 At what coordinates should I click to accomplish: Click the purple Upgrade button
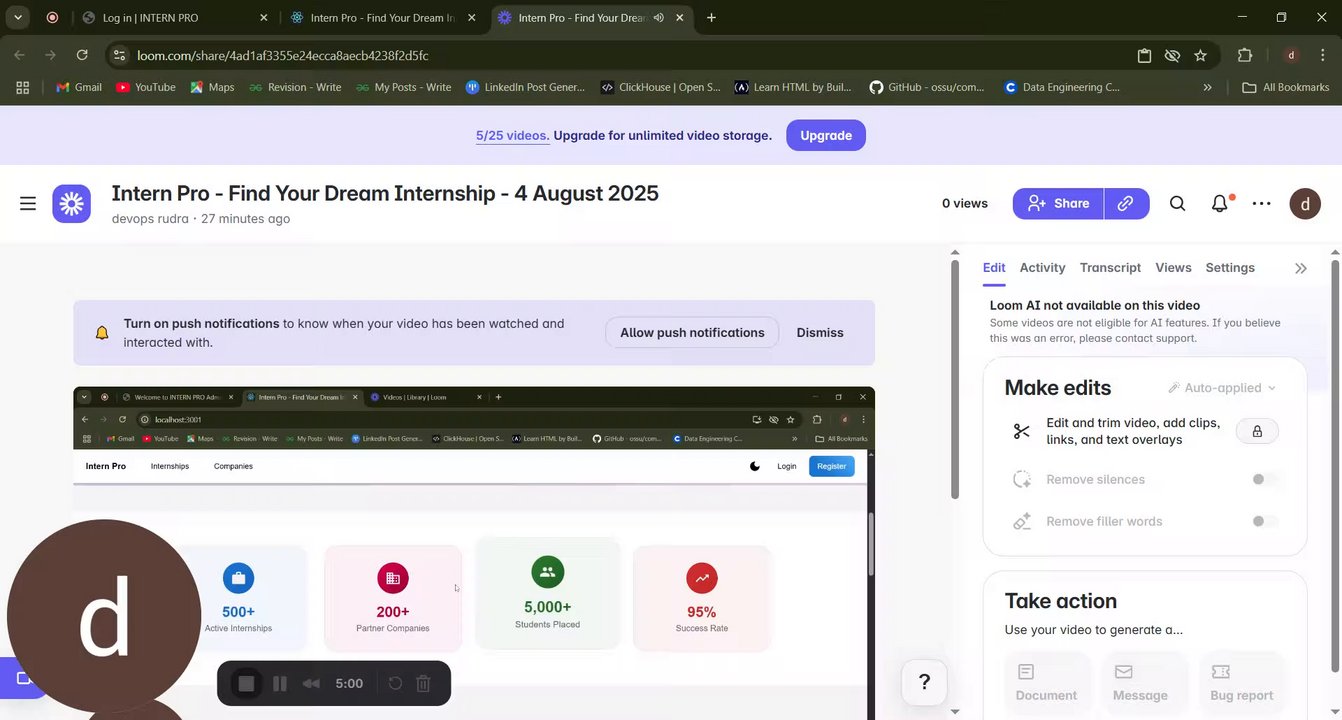click(x=826, y=136)
